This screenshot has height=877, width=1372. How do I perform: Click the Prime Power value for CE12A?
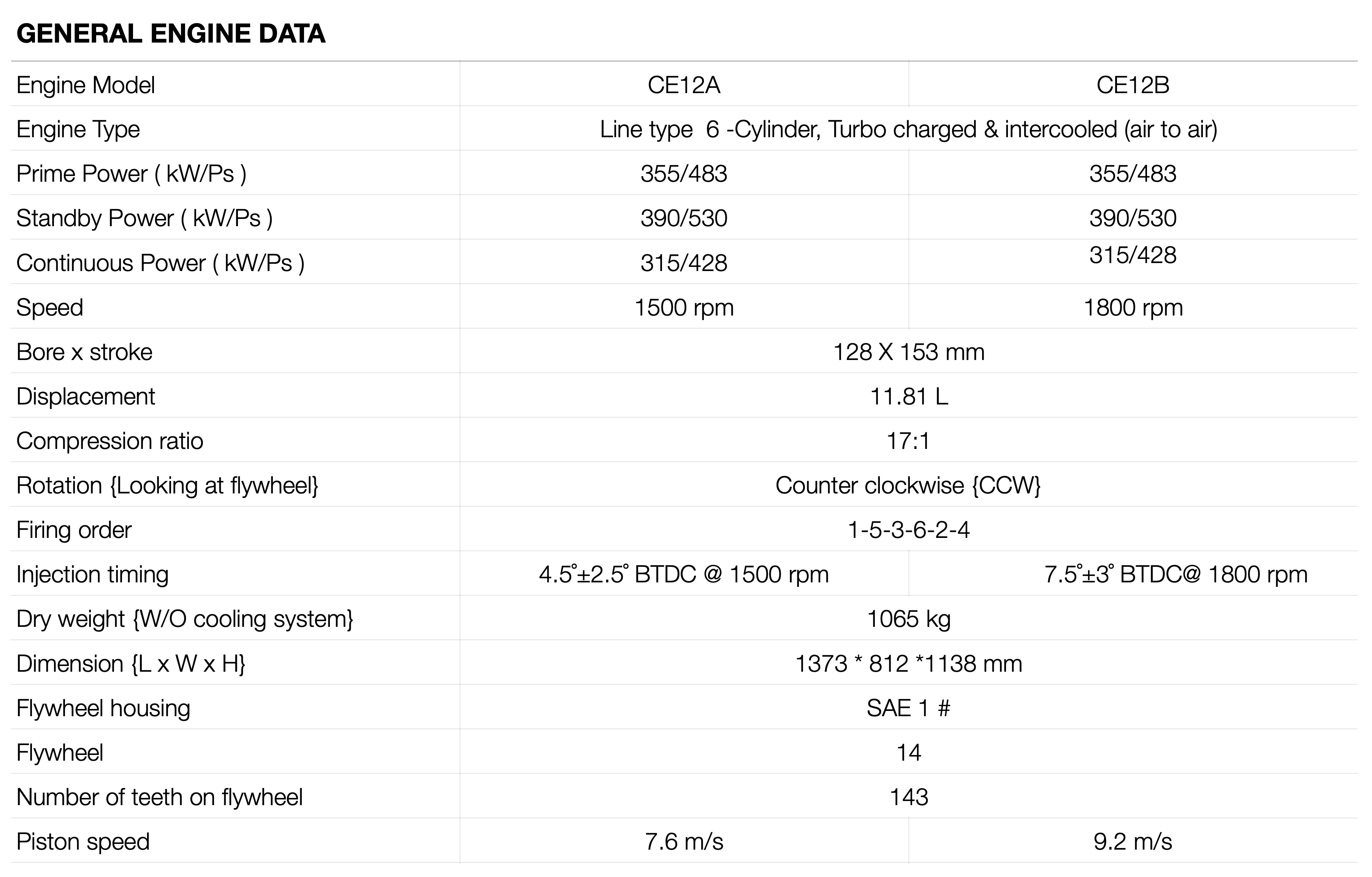click(x=684, y=174)
